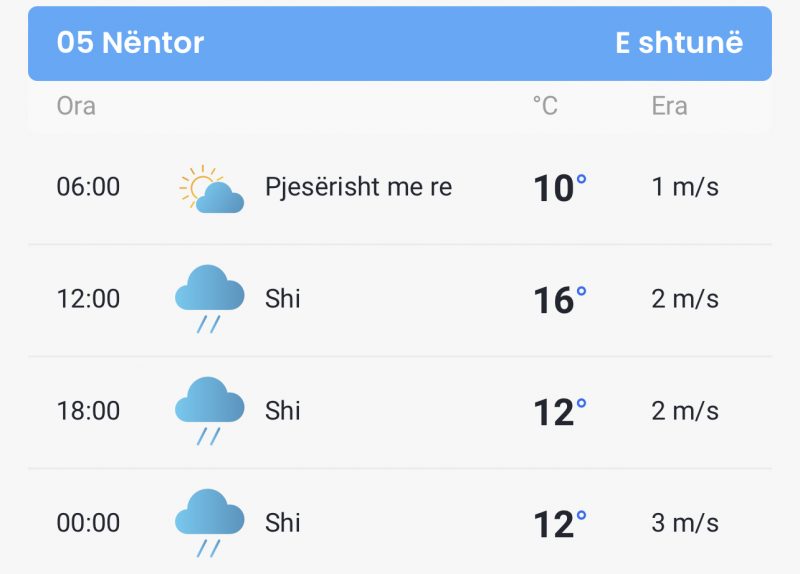Tap the partly cloudy sun icon at 06:00

211,189
